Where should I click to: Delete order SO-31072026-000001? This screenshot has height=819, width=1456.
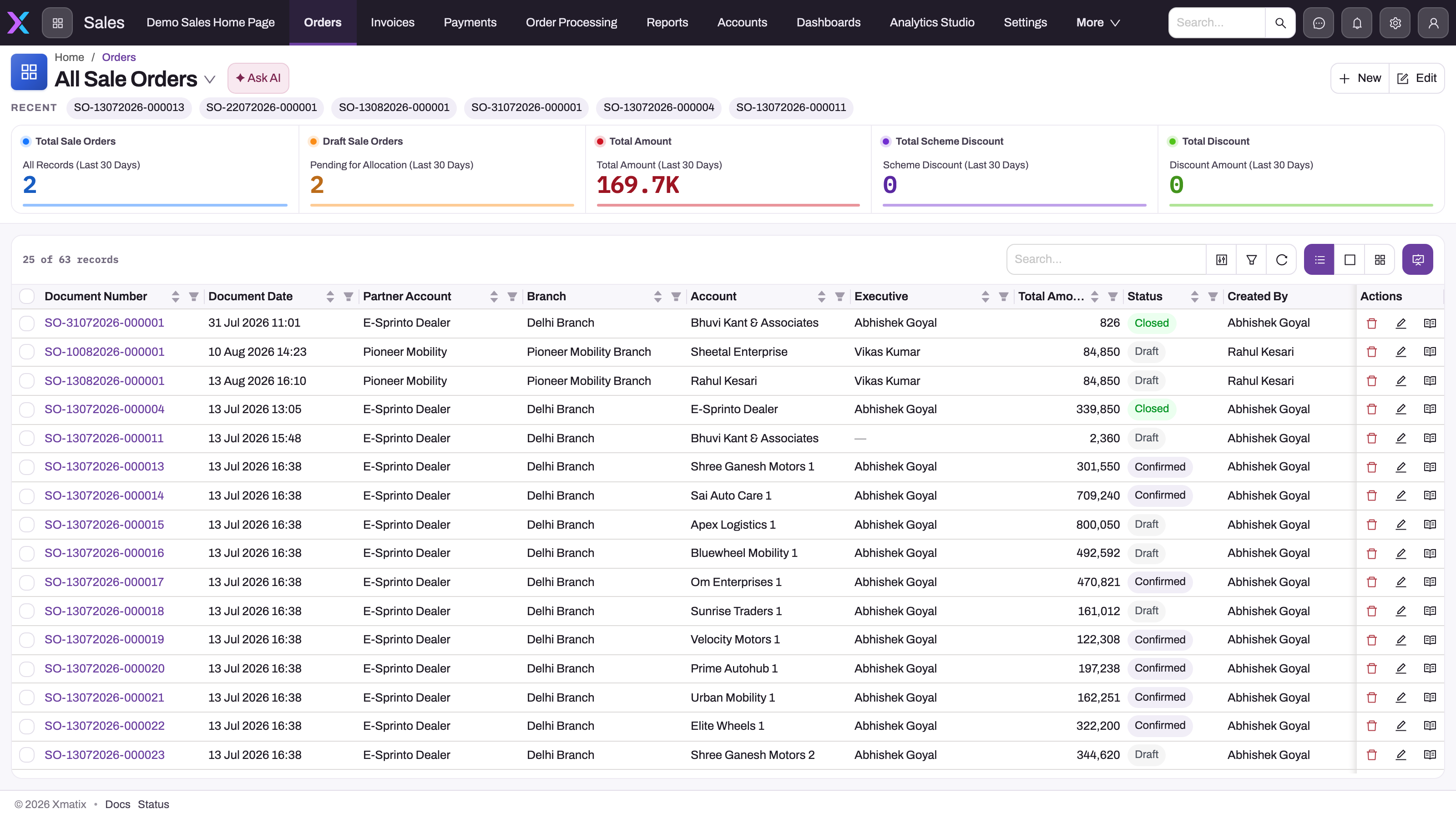(x=1372, y=324)
